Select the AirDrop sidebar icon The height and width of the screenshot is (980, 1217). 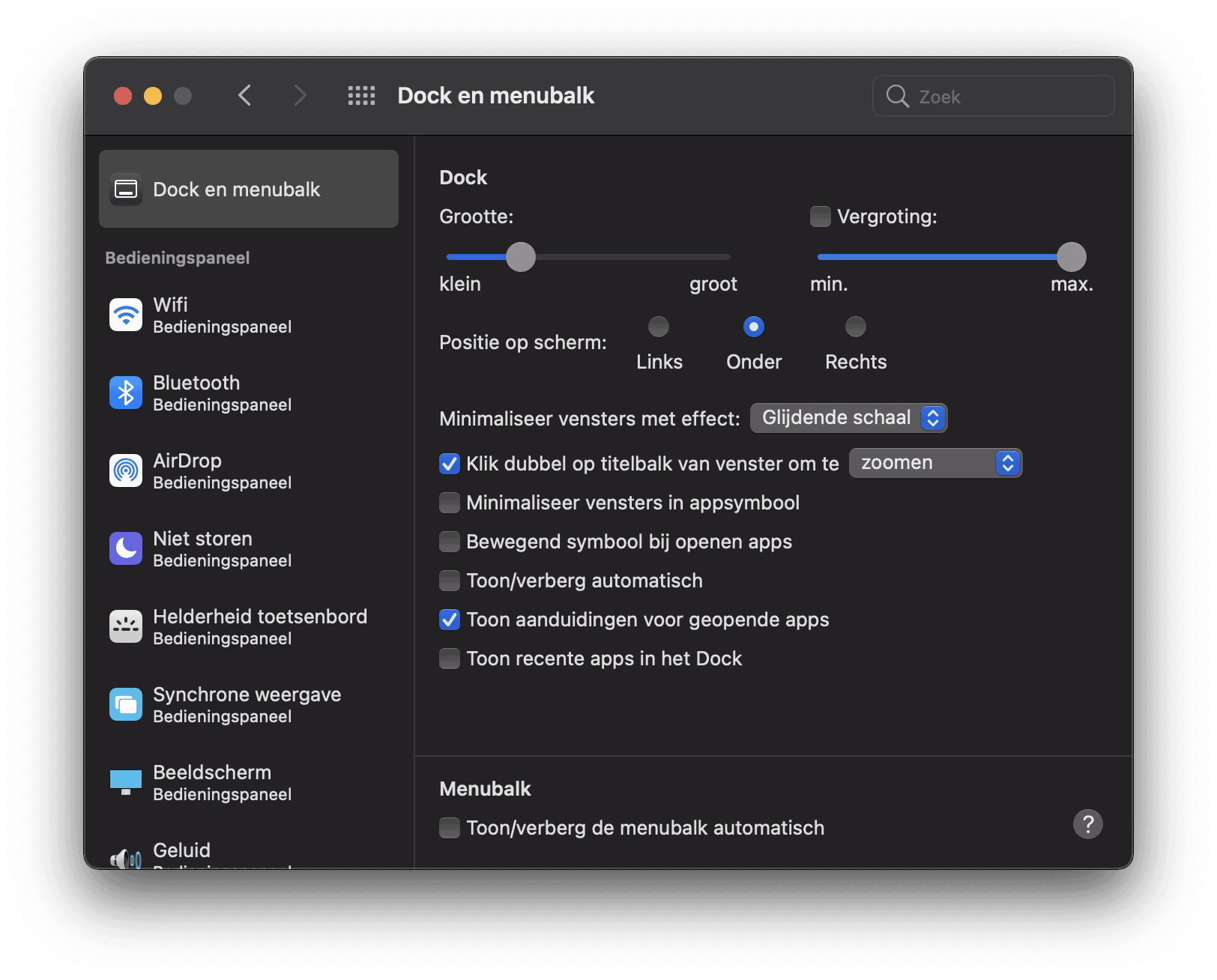point(125,471)
